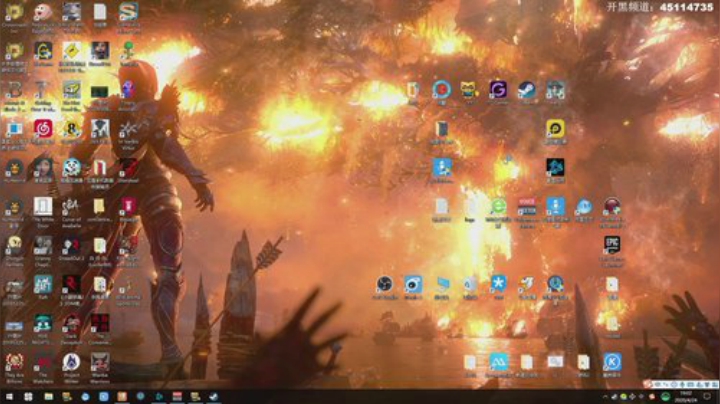Select the blue S icon in the top row
This screenshot has width=720, height=404.
pos(128,12)
